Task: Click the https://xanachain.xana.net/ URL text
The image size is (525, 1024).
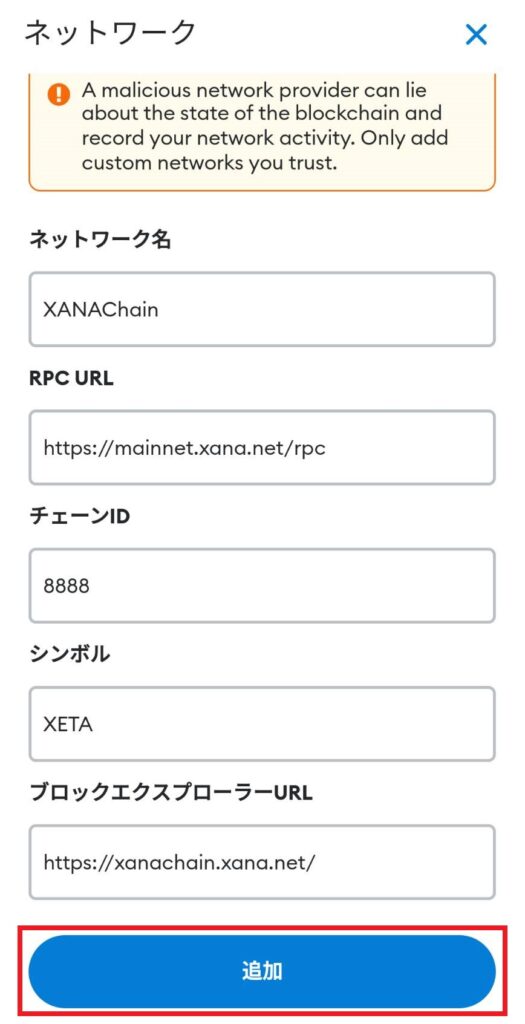Action: tap(180, 863)
